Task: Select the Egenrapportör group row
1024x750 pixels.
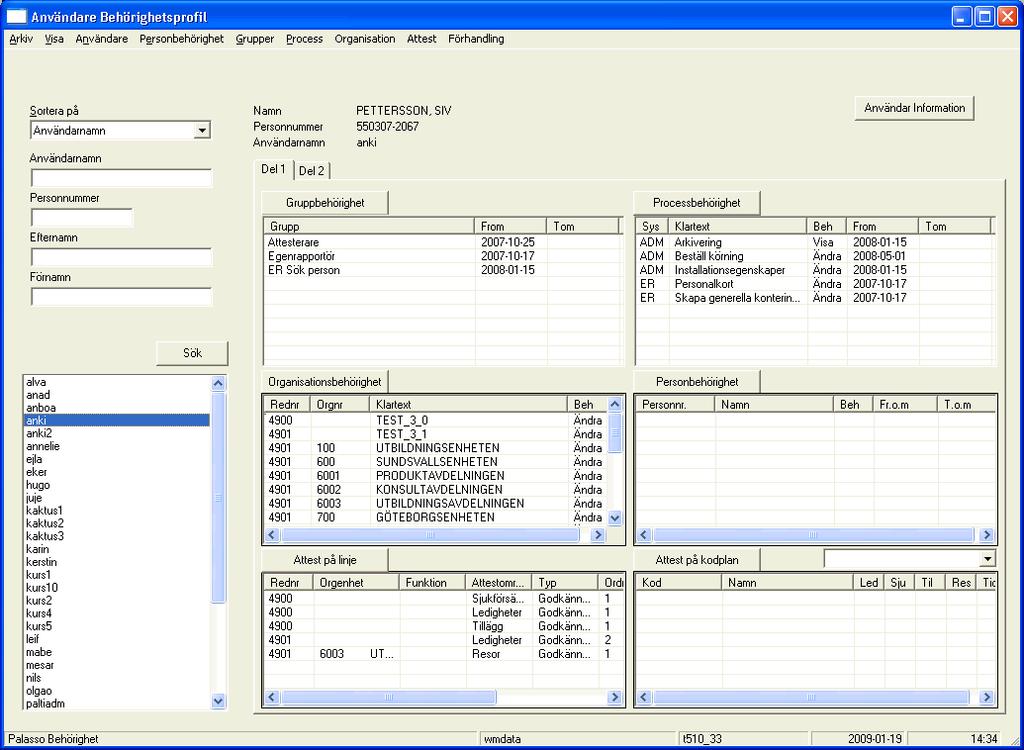Action: click(x=442, y=256)
